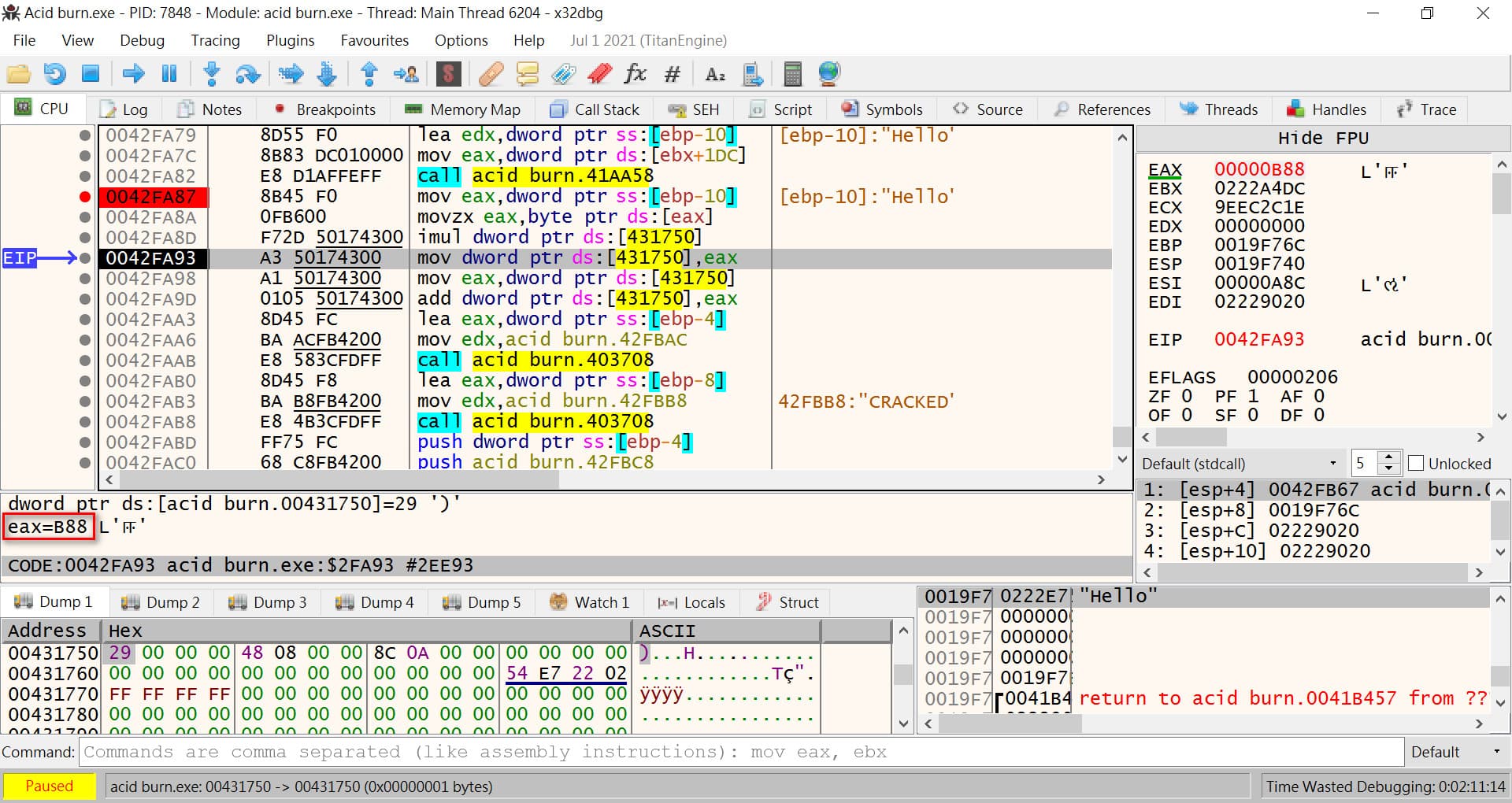Enable the Unlocked checkbox
This screenshot has width=1512, height=803.
coord(1415,463)
